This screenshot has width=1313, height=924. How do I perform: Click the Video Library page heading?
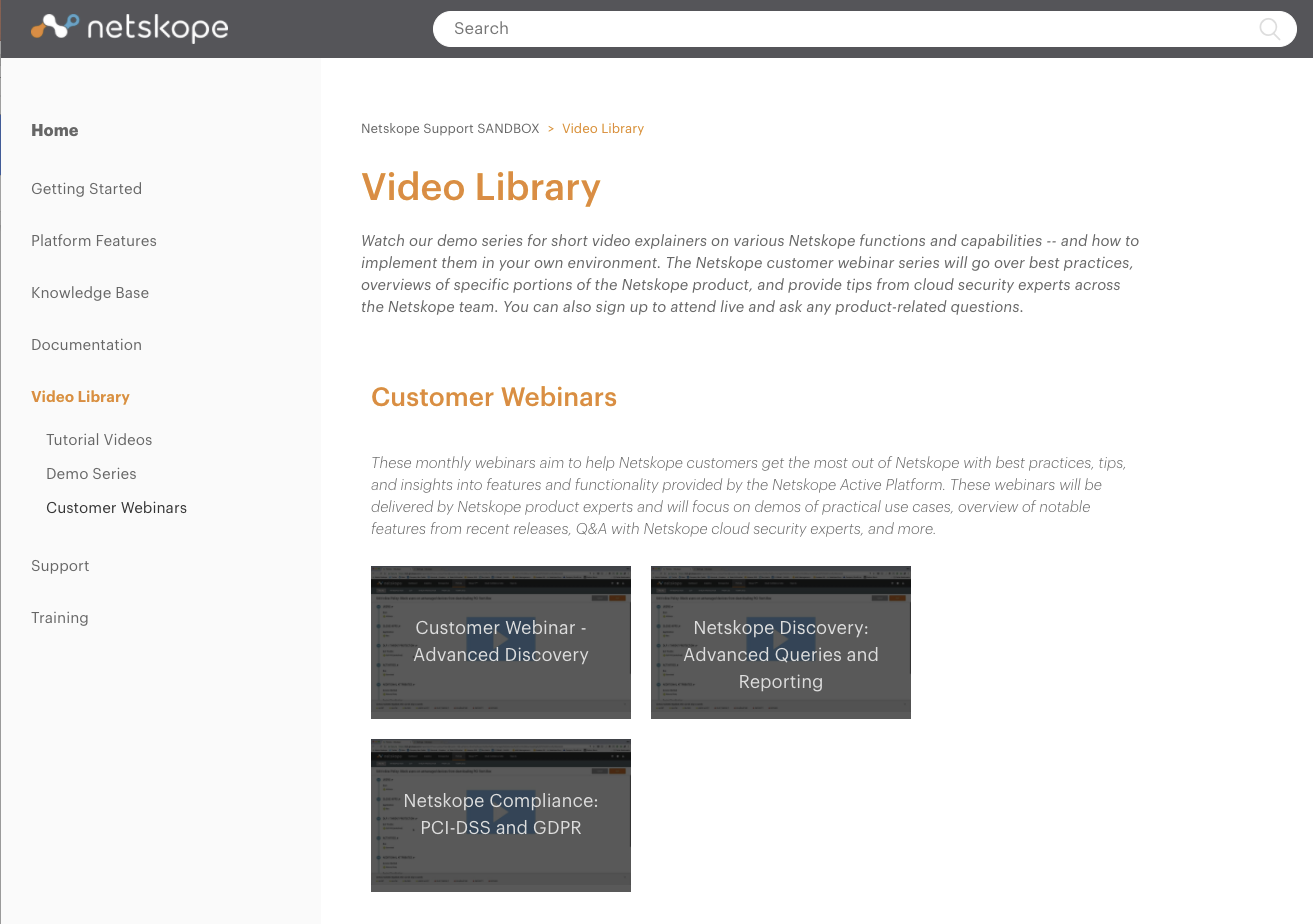coord(481,187)
